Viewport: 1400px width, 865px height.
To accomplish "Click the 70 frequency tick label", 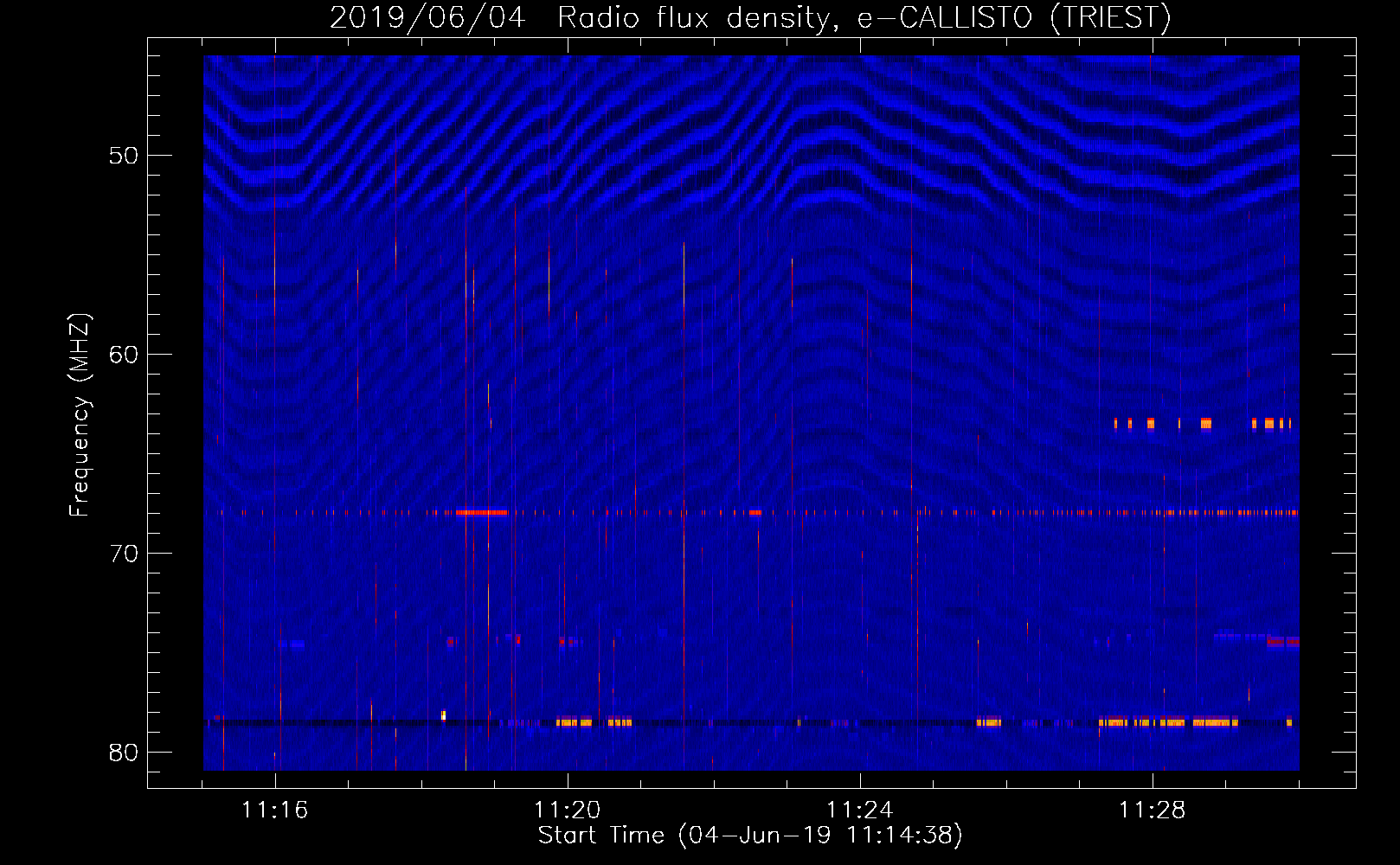I will (x=124, y=554).
